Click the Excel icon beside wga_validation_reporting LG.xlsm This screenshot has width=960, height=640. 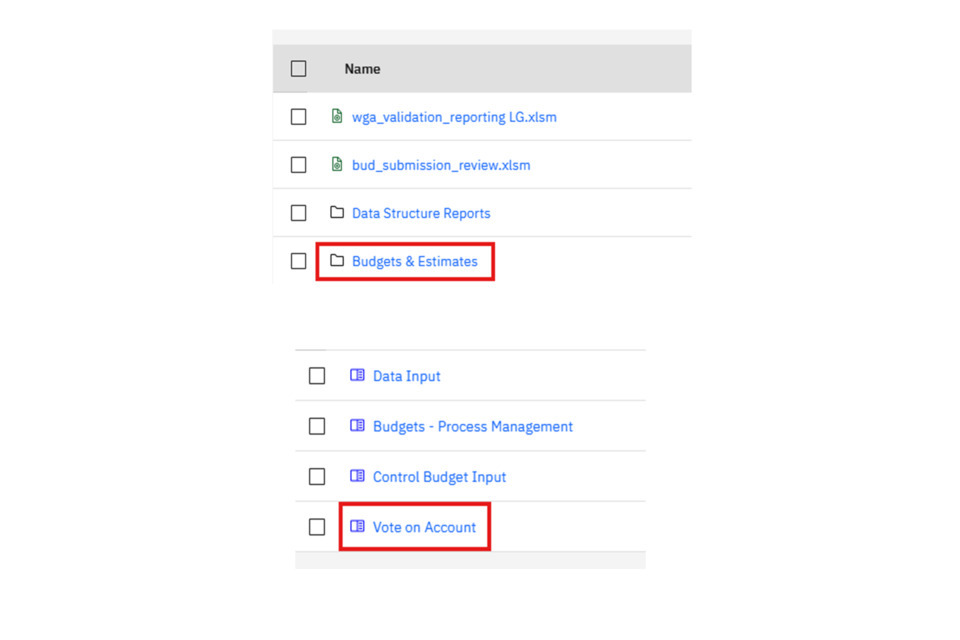pyautogui.click(x=337, y=117)
